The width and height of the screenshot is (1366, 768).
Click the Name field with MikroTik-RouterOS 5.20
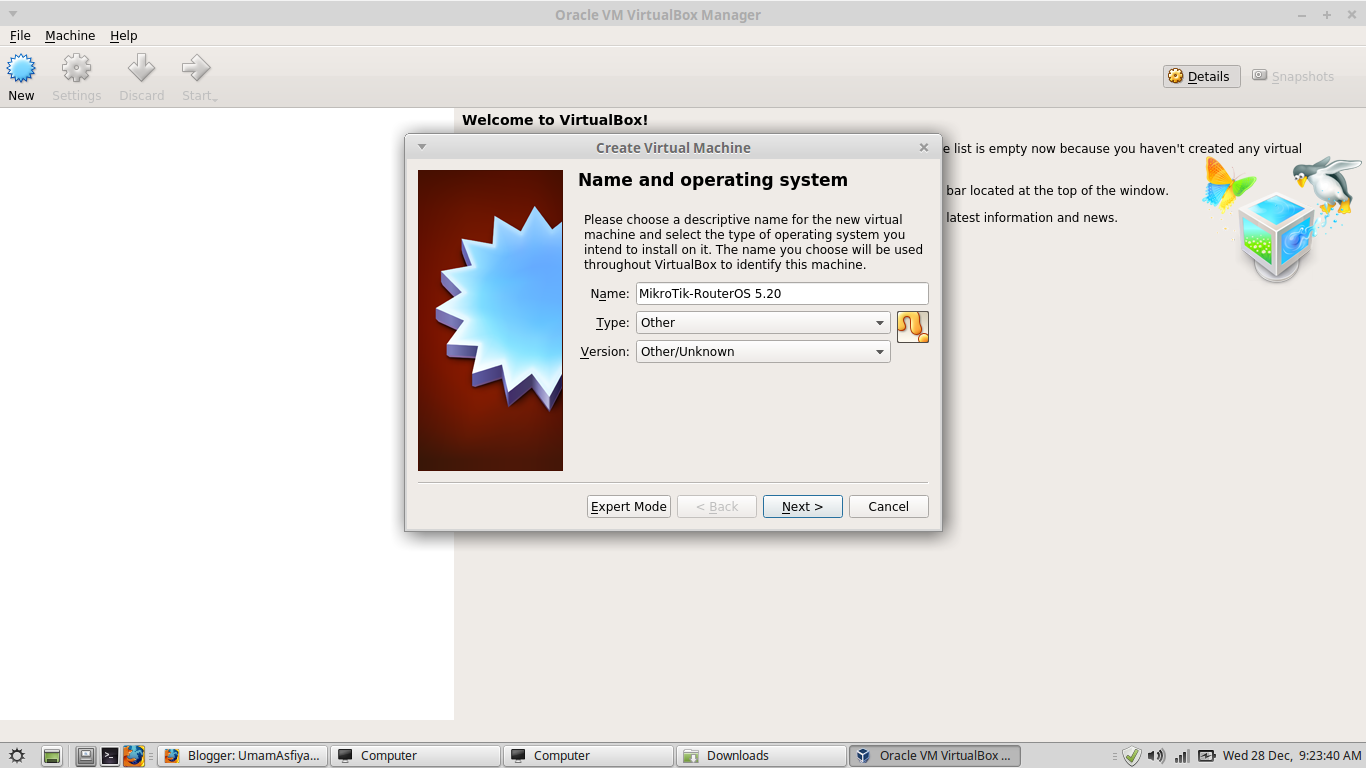(x=782, y=294)
